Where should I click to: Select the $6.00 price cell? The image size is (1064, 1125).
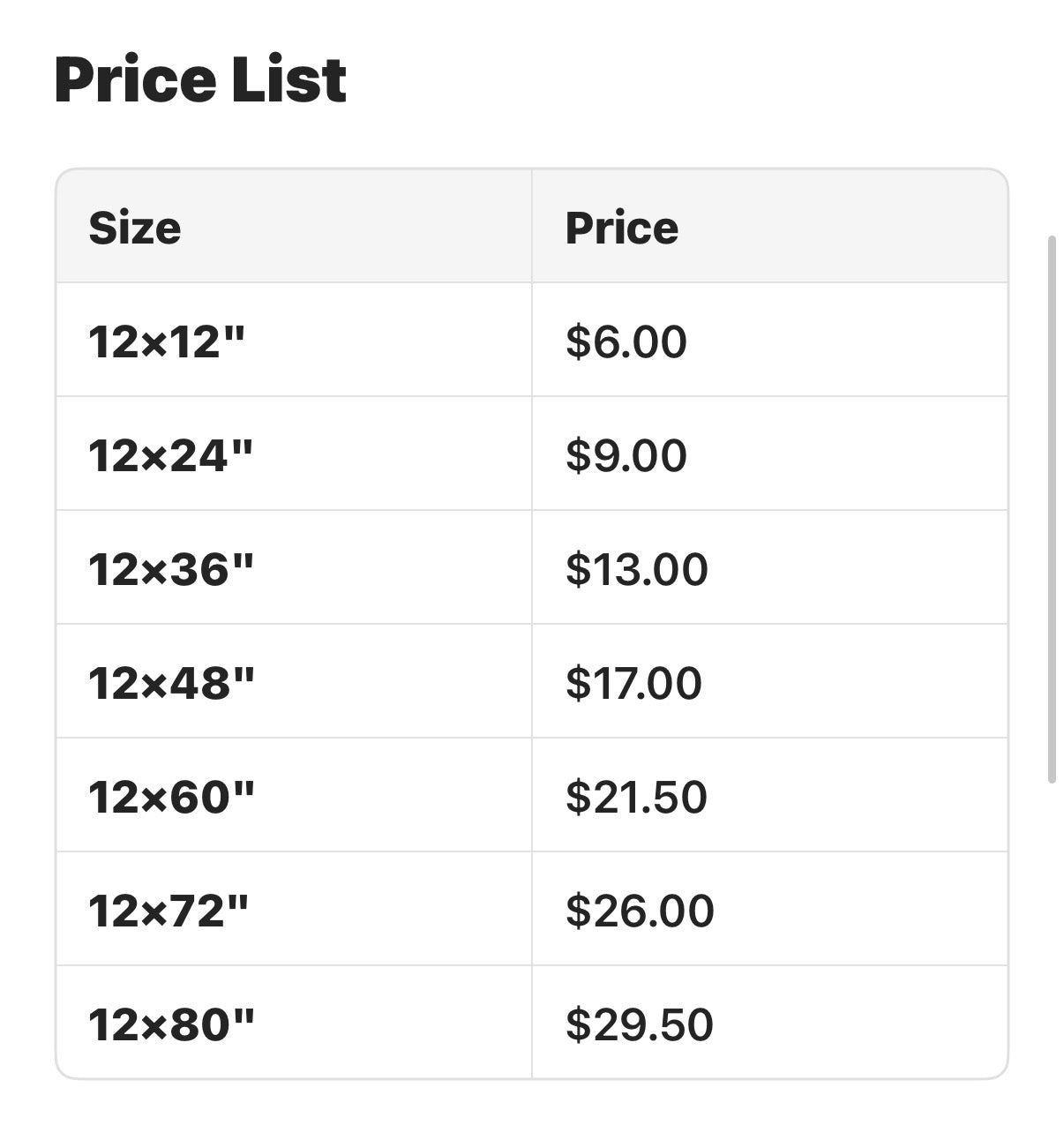[x=626, y=341]
